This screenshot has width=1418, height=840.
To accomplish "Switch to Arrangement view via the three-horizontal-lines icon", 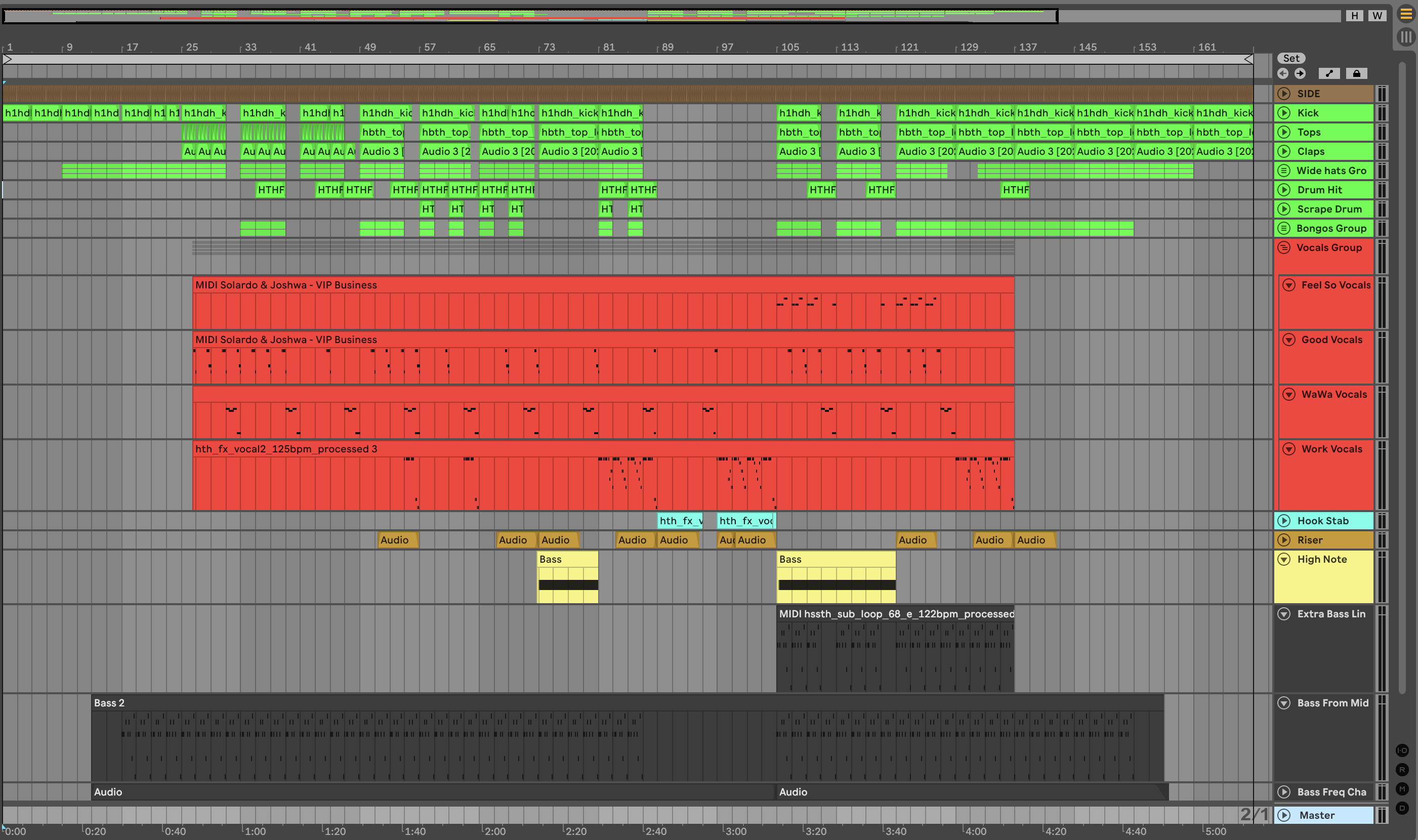I will coord(1405,14).
